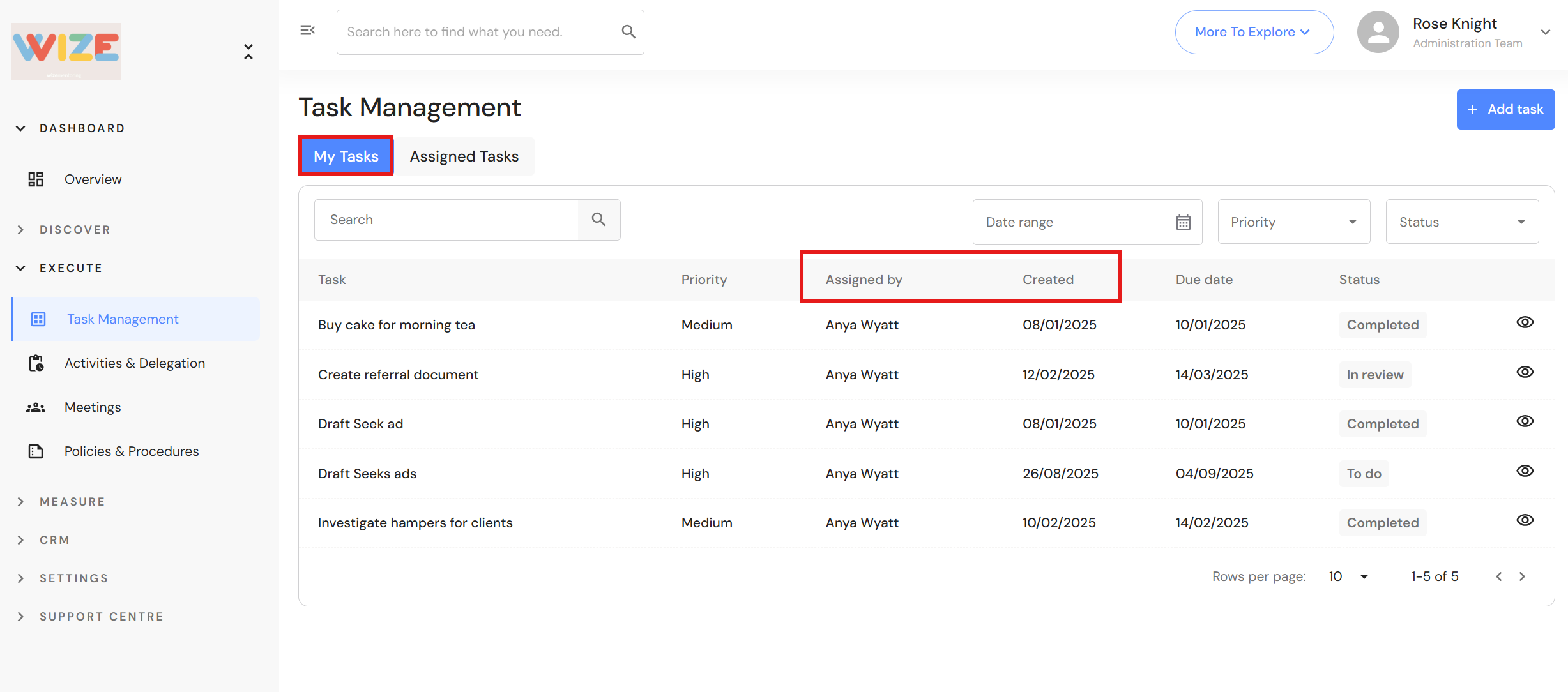View Create referral document via eye icon
Viewport: 1568px width, 692px height.
[1525, 372]
